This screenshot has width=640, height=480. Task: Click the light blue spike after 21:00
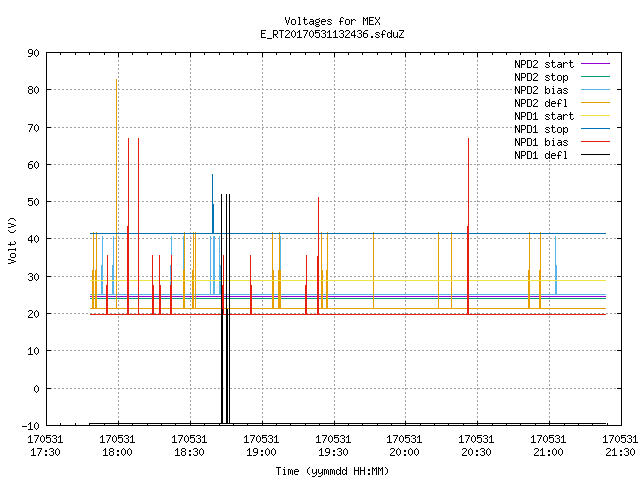556,265
